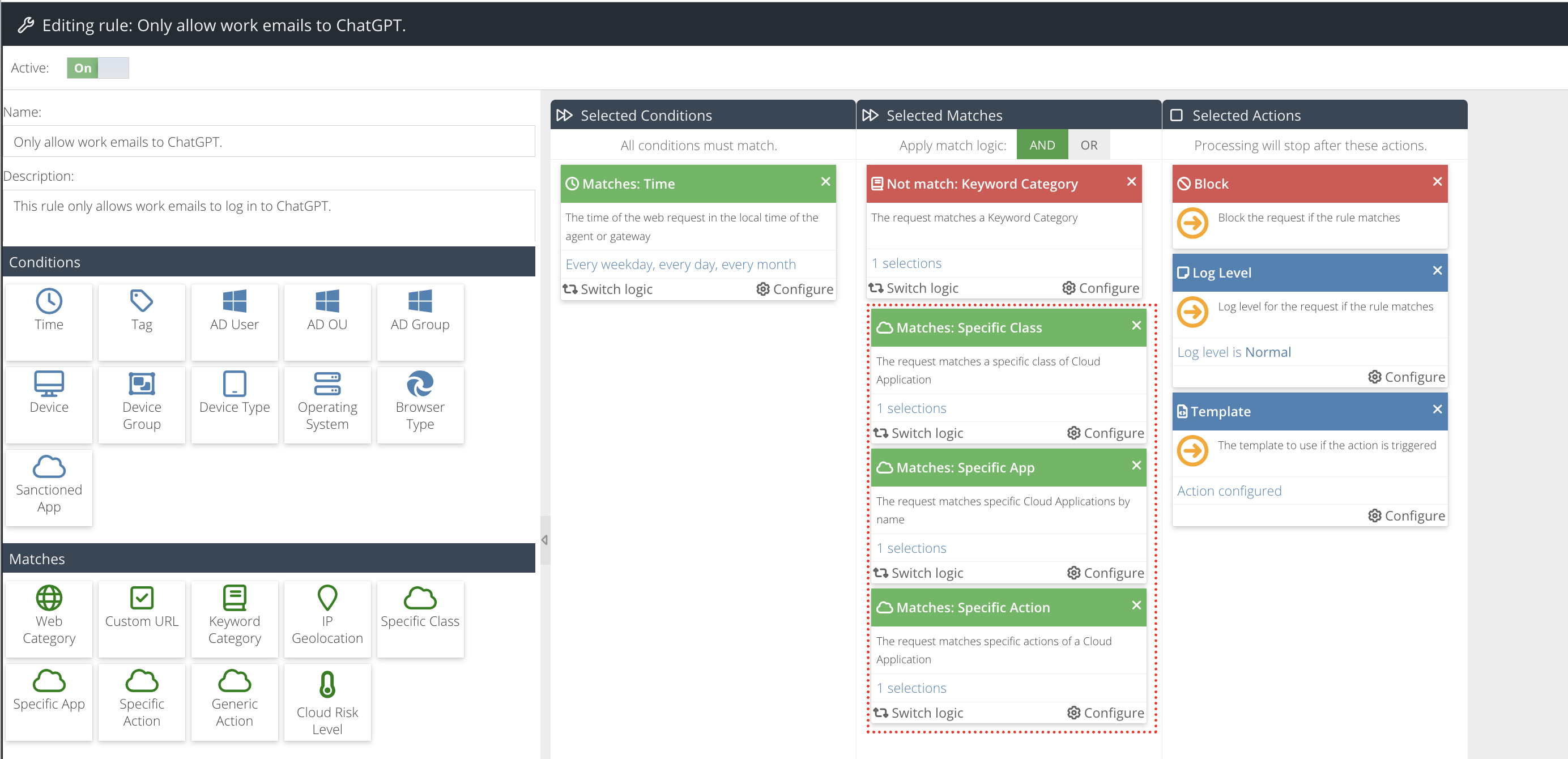The width and height of the screenshot is (1568, 759).
Task: Select the Specific Action match tile
Action: point(142,701)
